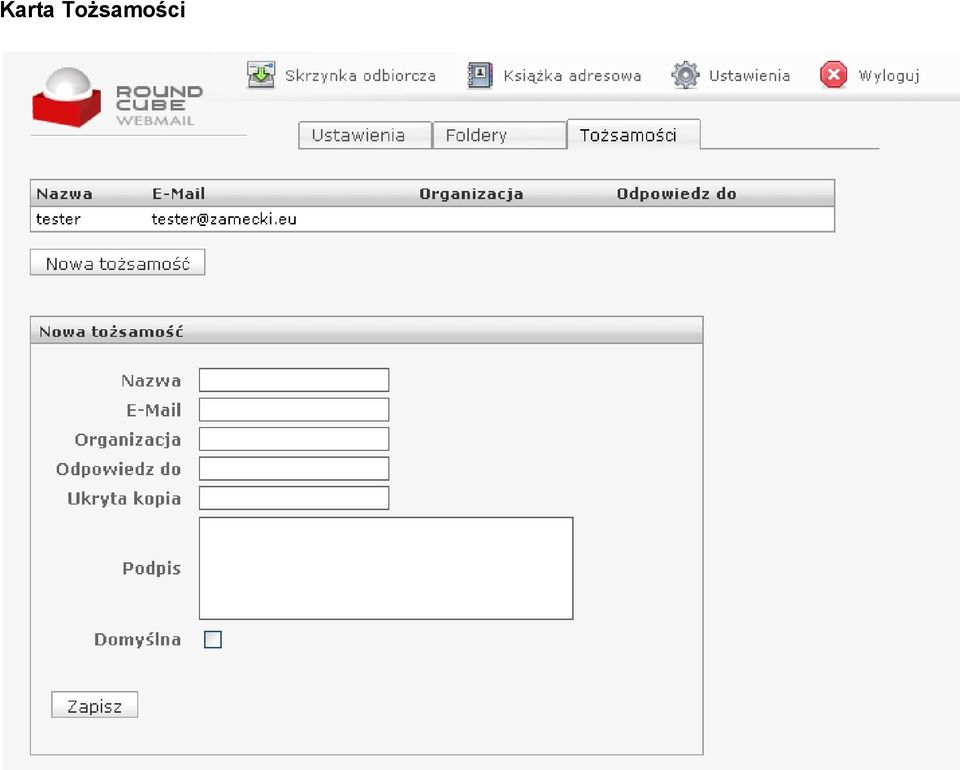The height and width of the screenshot is (770, 960).
Task: Click the Zapisz button
Action: (94, 705)
